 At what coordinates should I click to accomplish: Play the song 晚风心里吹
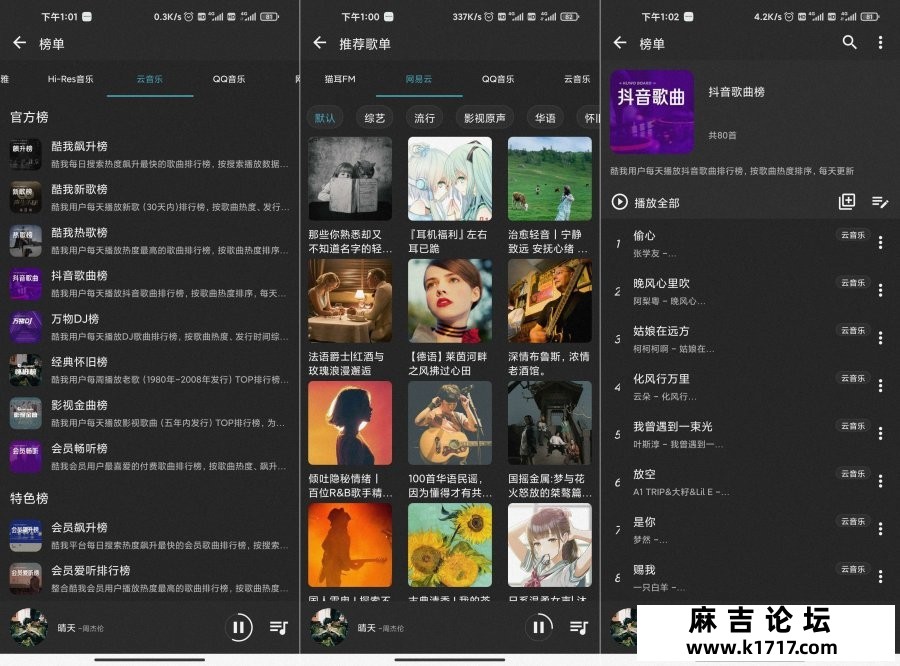tap(750, 291)
